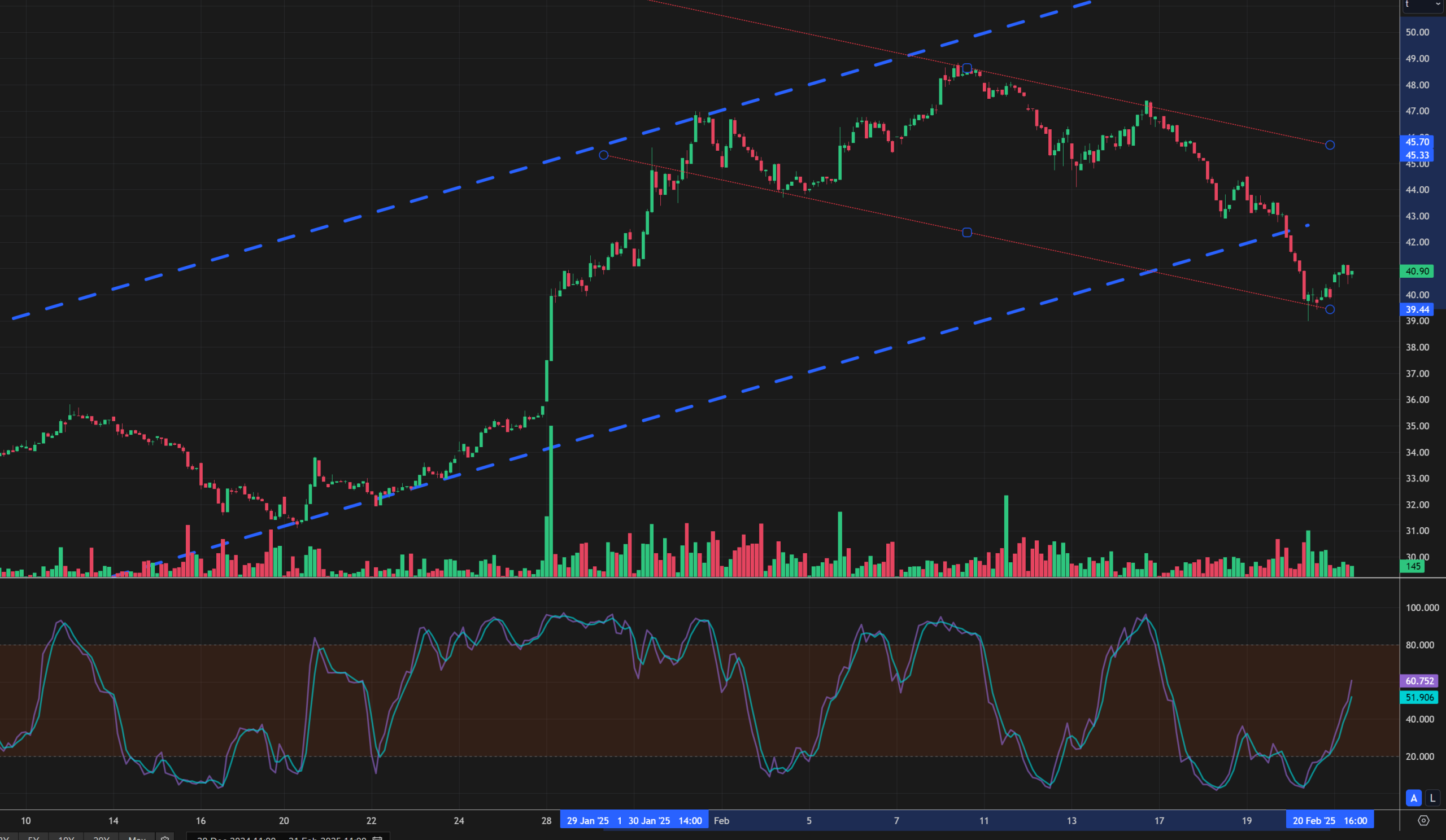
Task: Click the 36.00 price axis value
Action: [x=1417, y=400]
